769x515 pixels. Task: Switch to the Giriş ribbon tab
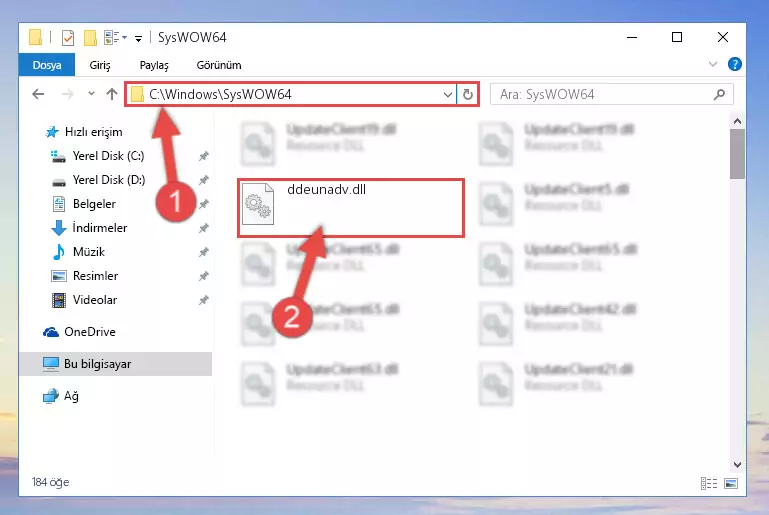[x=100, y=65]
